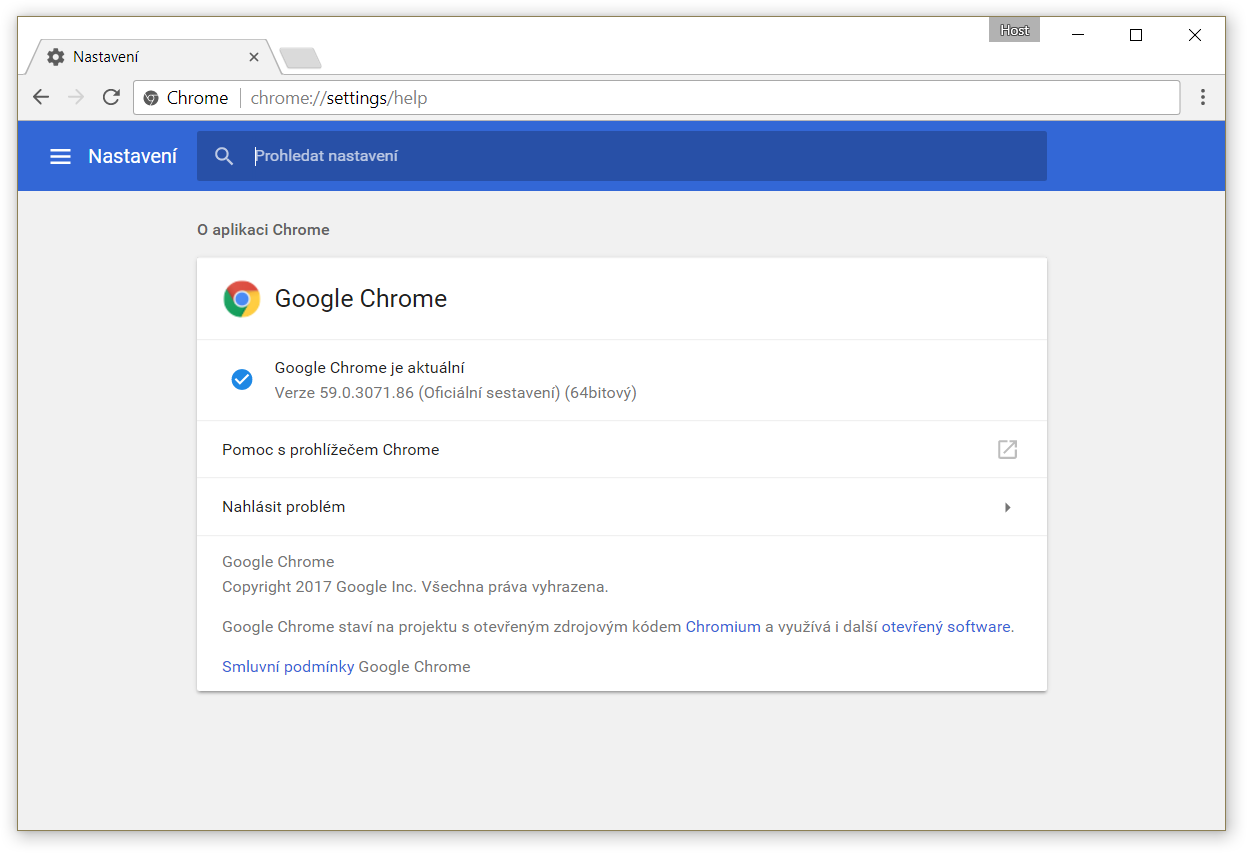Click the Google Chrome logo icon
The image size is (1247, 853).
tap(242, 299)
